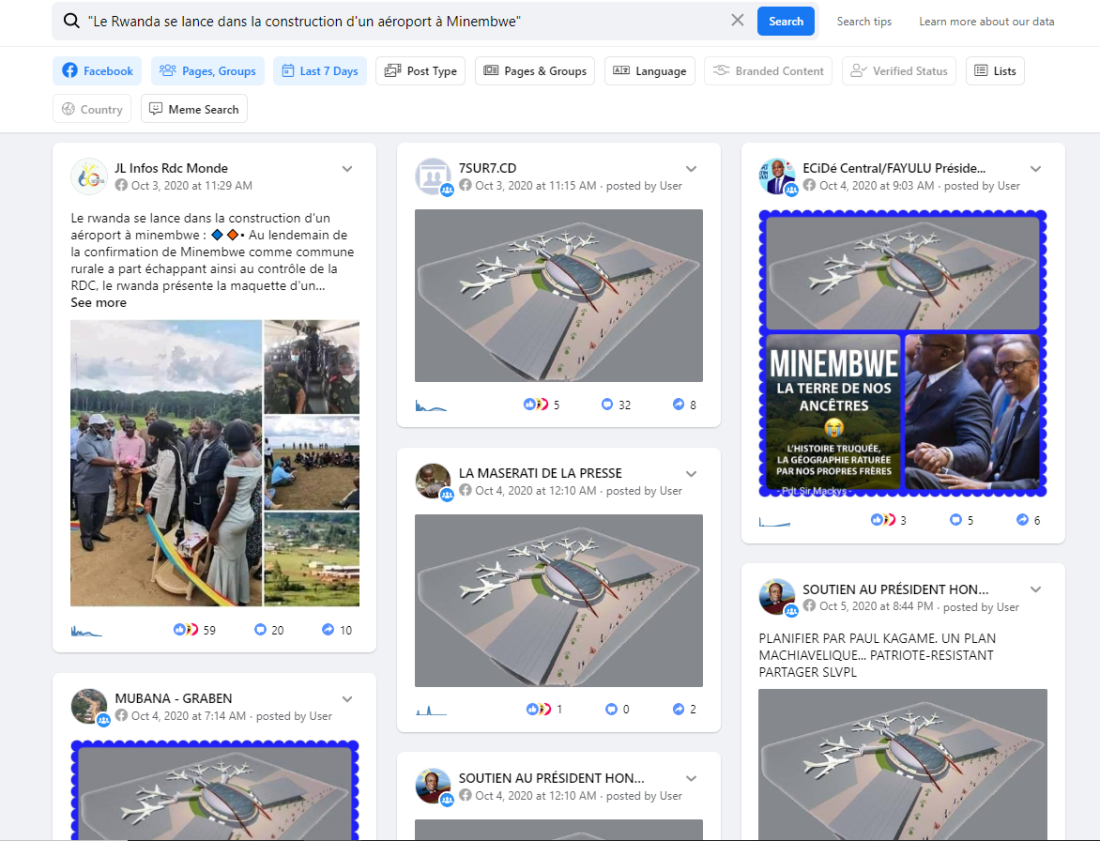Expand options for JL Infos Rdc Monde post
The image size is (1100, 841).
point(347,169)
